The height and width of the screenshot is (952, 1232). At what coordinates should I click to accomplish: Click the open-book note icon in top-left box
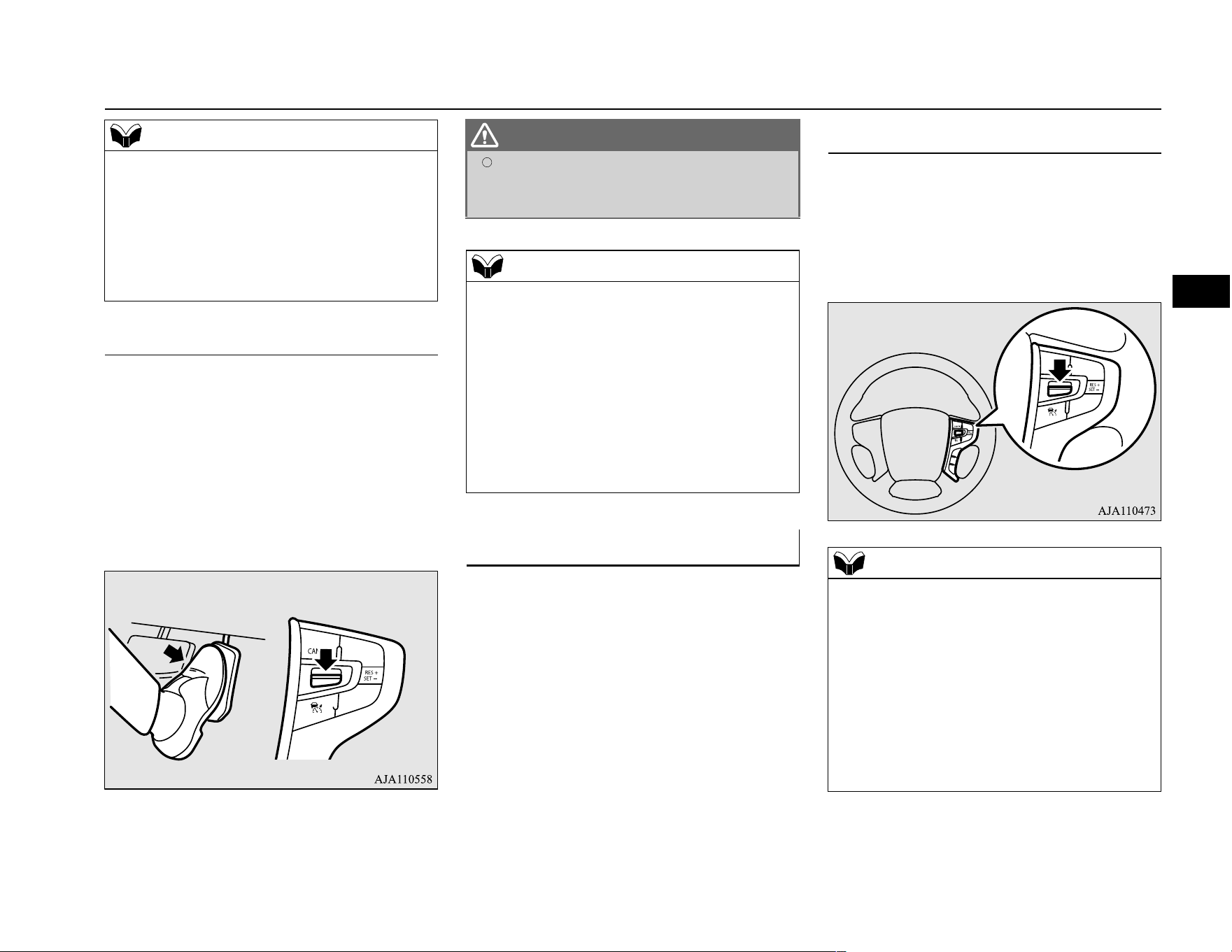[x=126, y=135]
